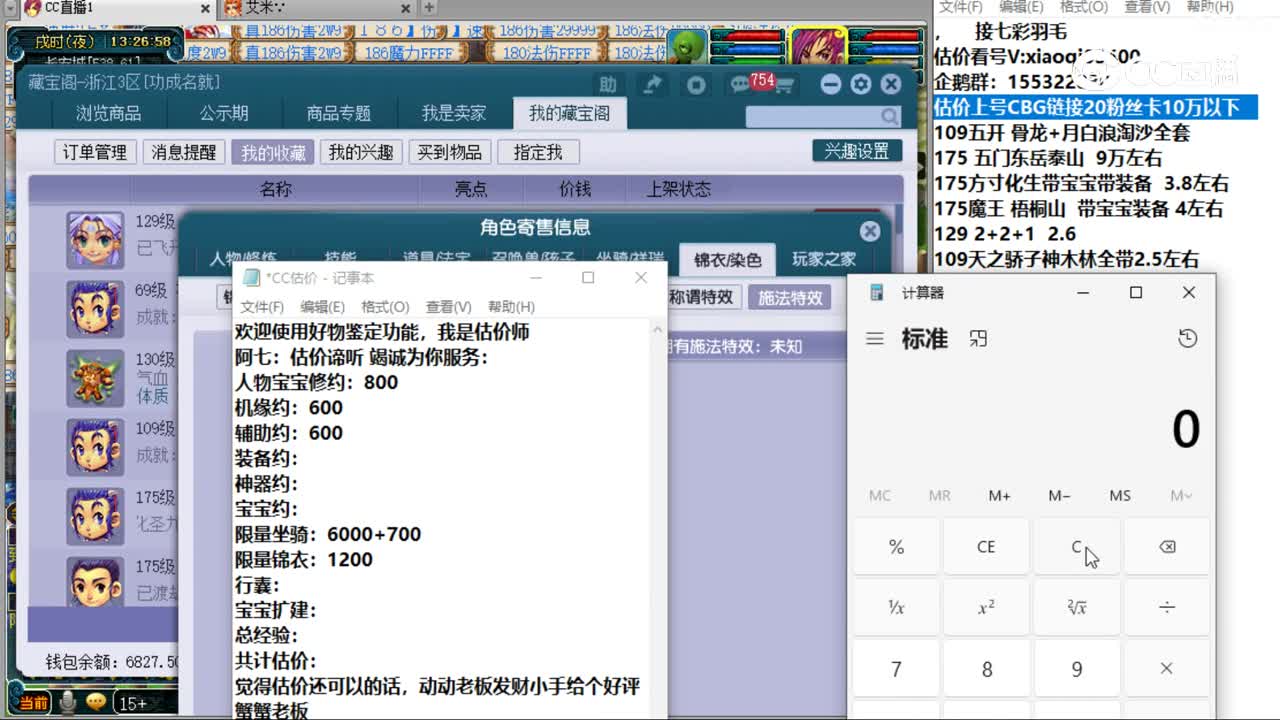The width and height of the screenshot is (1280, 720).
Task: Open the 藏宝阁 settings gear icon
Action: [x=860, y=85]
